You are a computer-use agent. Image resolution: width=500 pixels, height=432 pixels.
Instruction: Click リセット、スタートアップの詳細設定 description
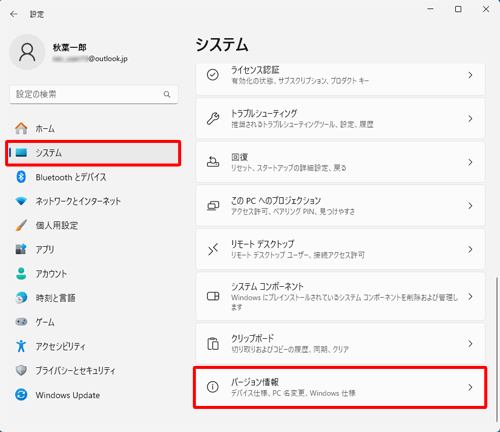(x=289, y=168)
